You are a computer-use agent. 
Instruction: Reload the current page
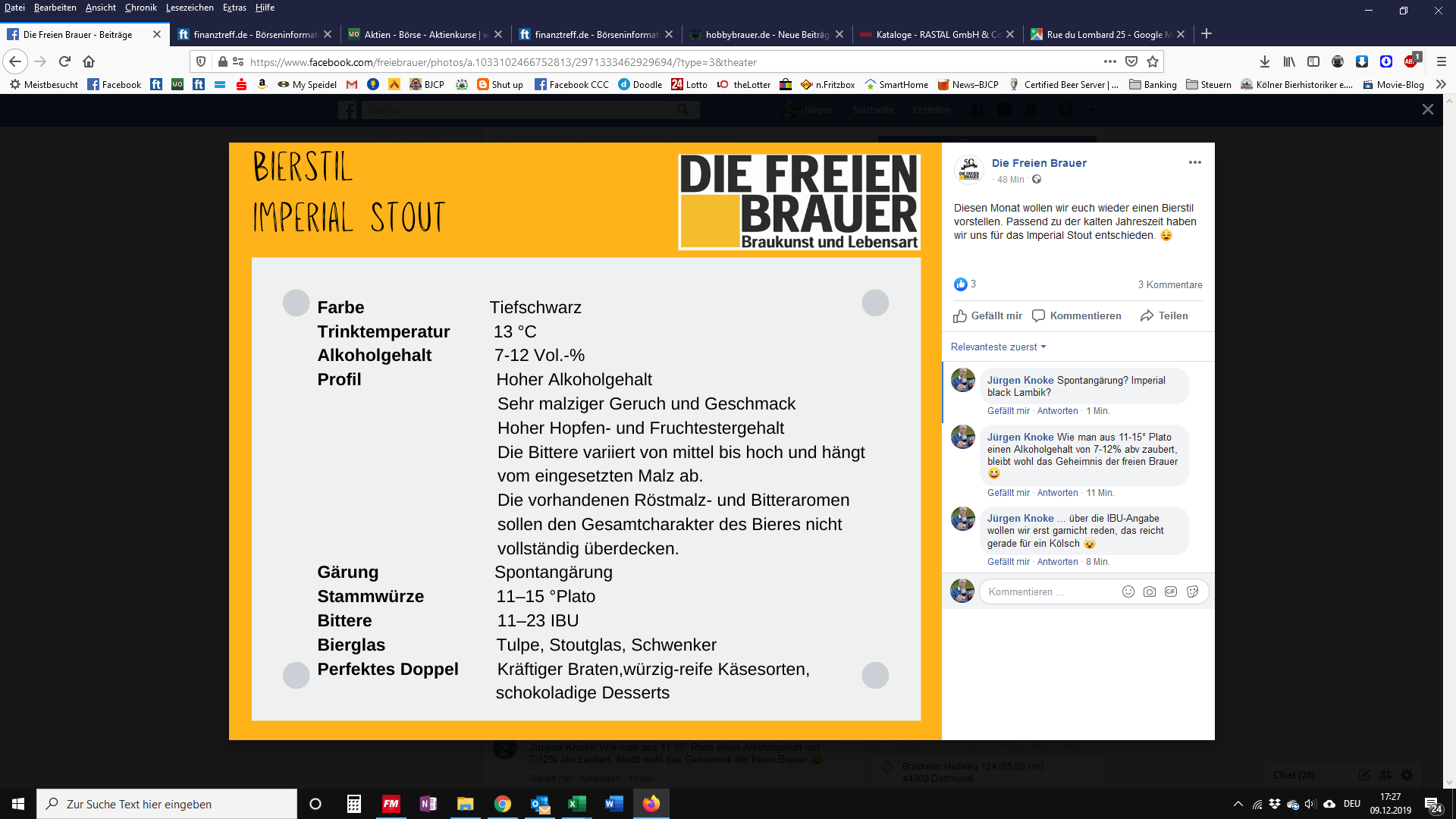[x=64, y=62]
